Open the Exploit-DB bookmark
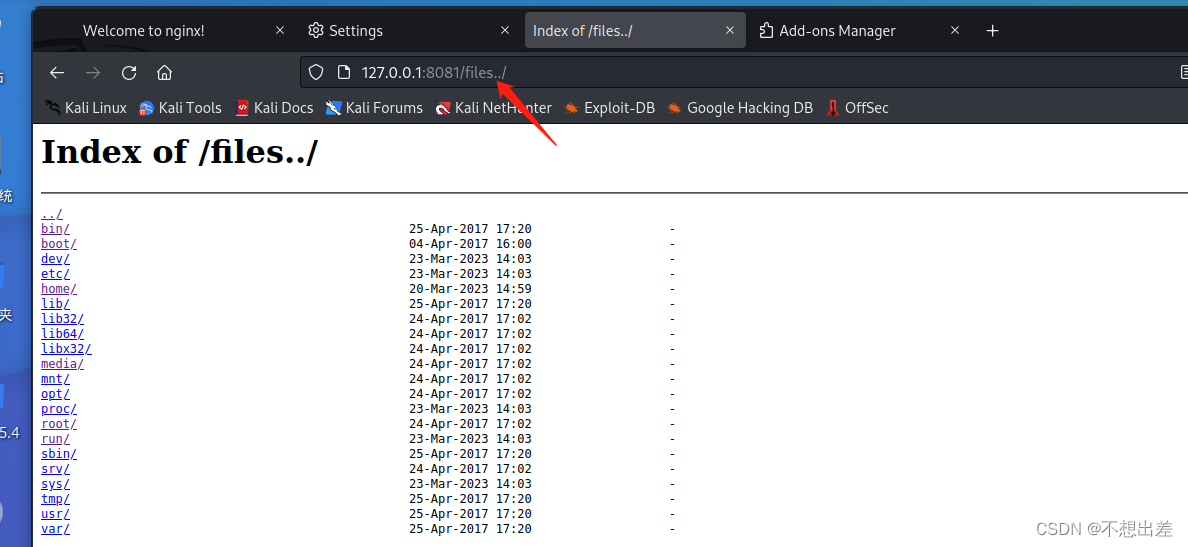This screenshot has height=547, width=1188. point(609,108)
